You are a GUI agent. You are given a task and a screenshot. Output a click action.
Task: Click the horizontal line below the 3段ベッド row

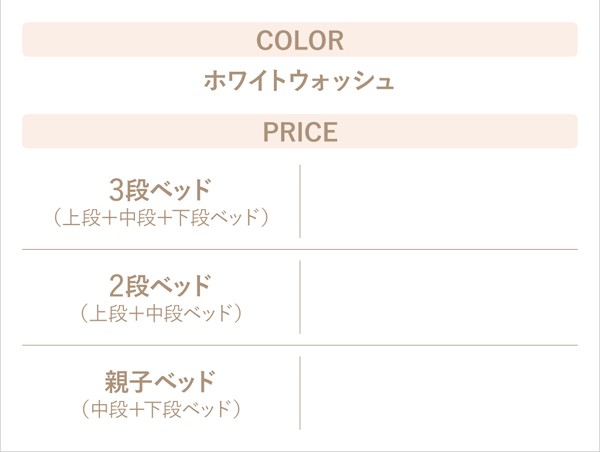pyautogui.click(x=300, y=250)
